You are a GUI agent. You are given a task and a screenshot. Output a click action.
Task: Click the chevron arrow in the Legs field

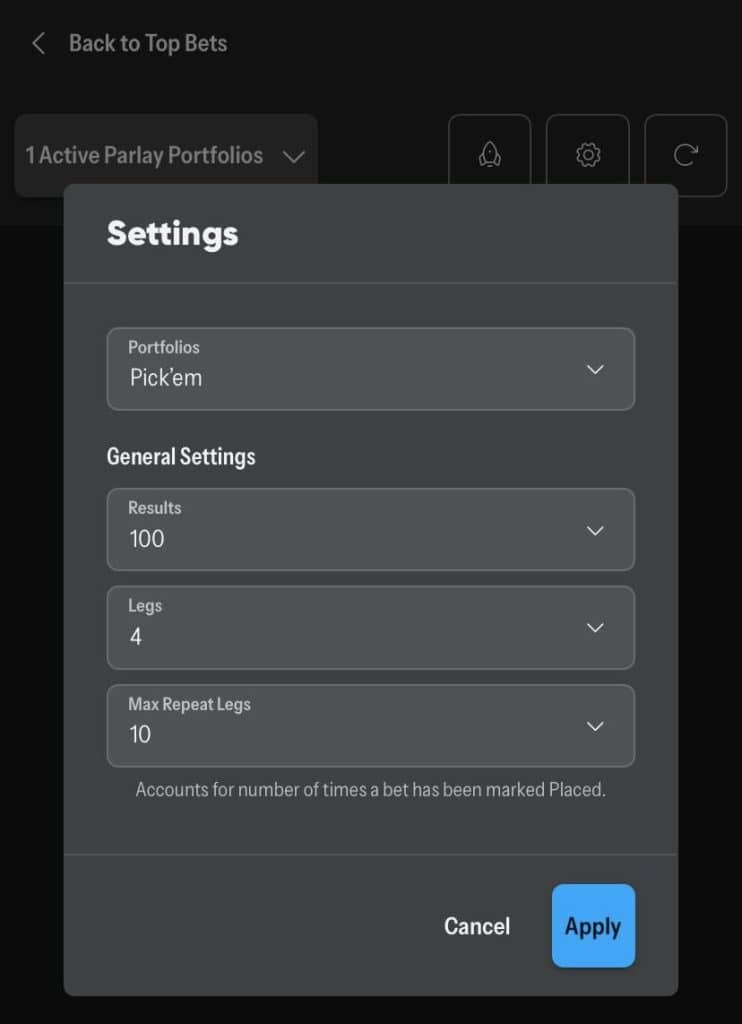595,628
